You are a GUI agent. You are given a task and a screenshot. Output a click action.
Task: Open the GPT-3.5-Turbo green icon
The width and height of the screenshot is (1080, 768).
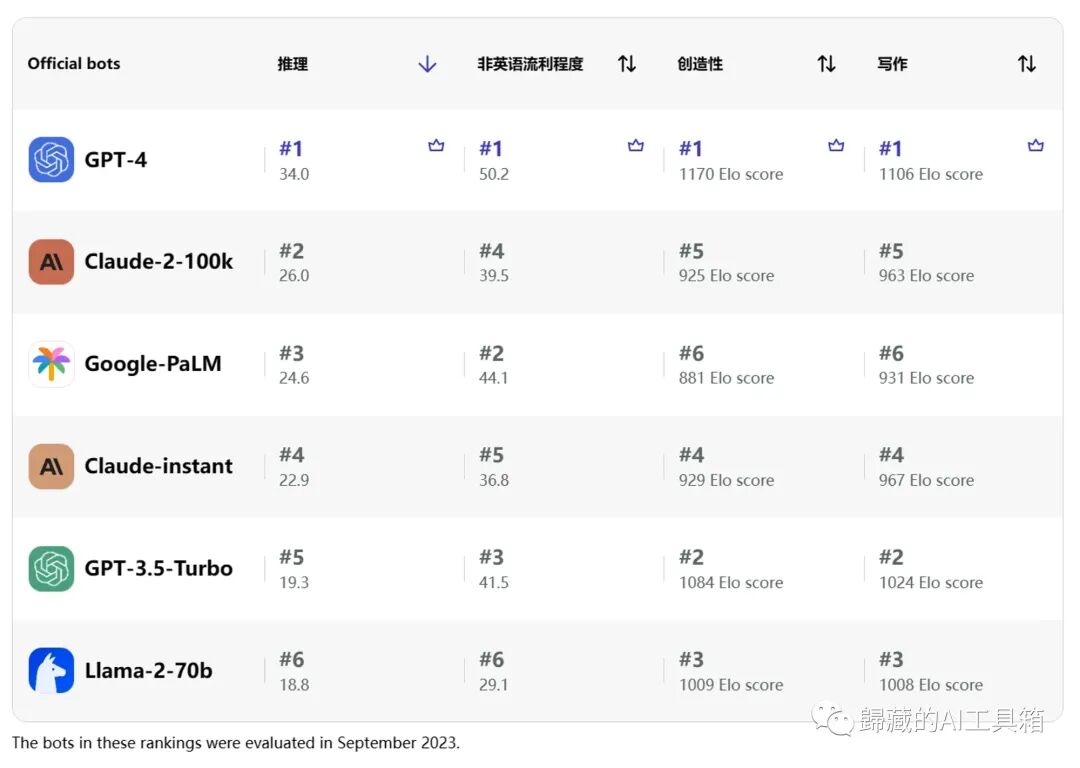(51, 568)
